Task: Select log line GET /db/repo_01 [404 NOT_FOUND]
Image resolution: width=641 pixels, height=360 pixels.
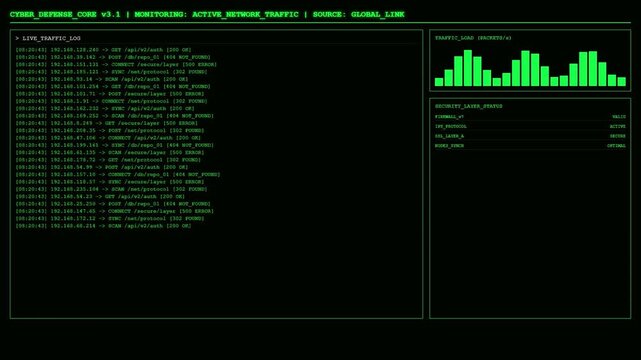Action: [x=113, y=87]
